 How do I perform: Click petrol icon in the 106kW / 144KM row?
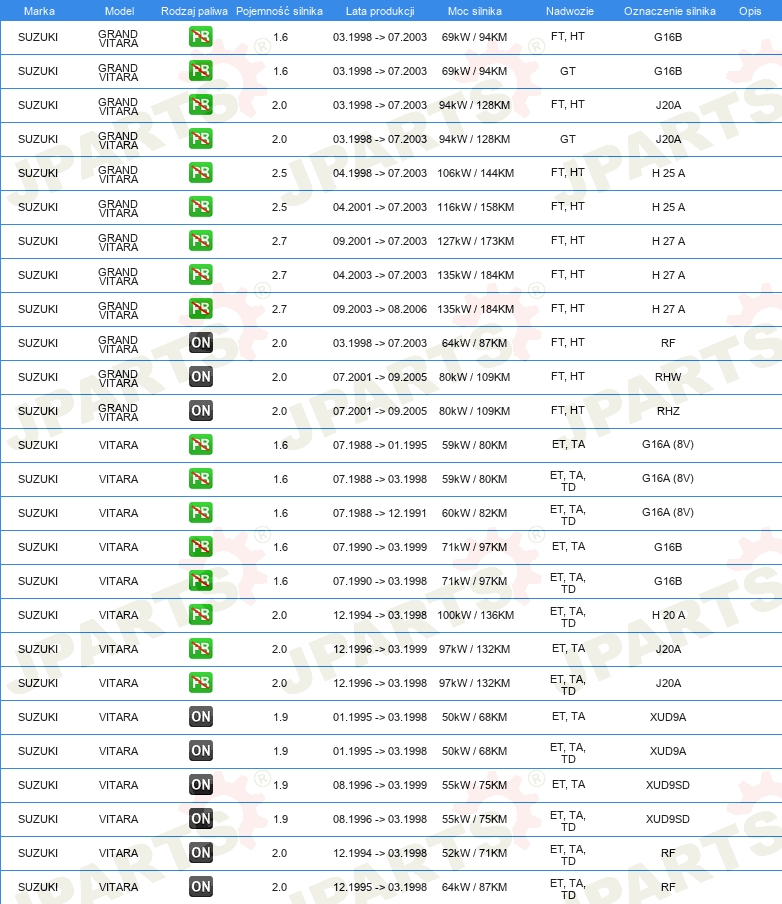click(x=201, y=173)
